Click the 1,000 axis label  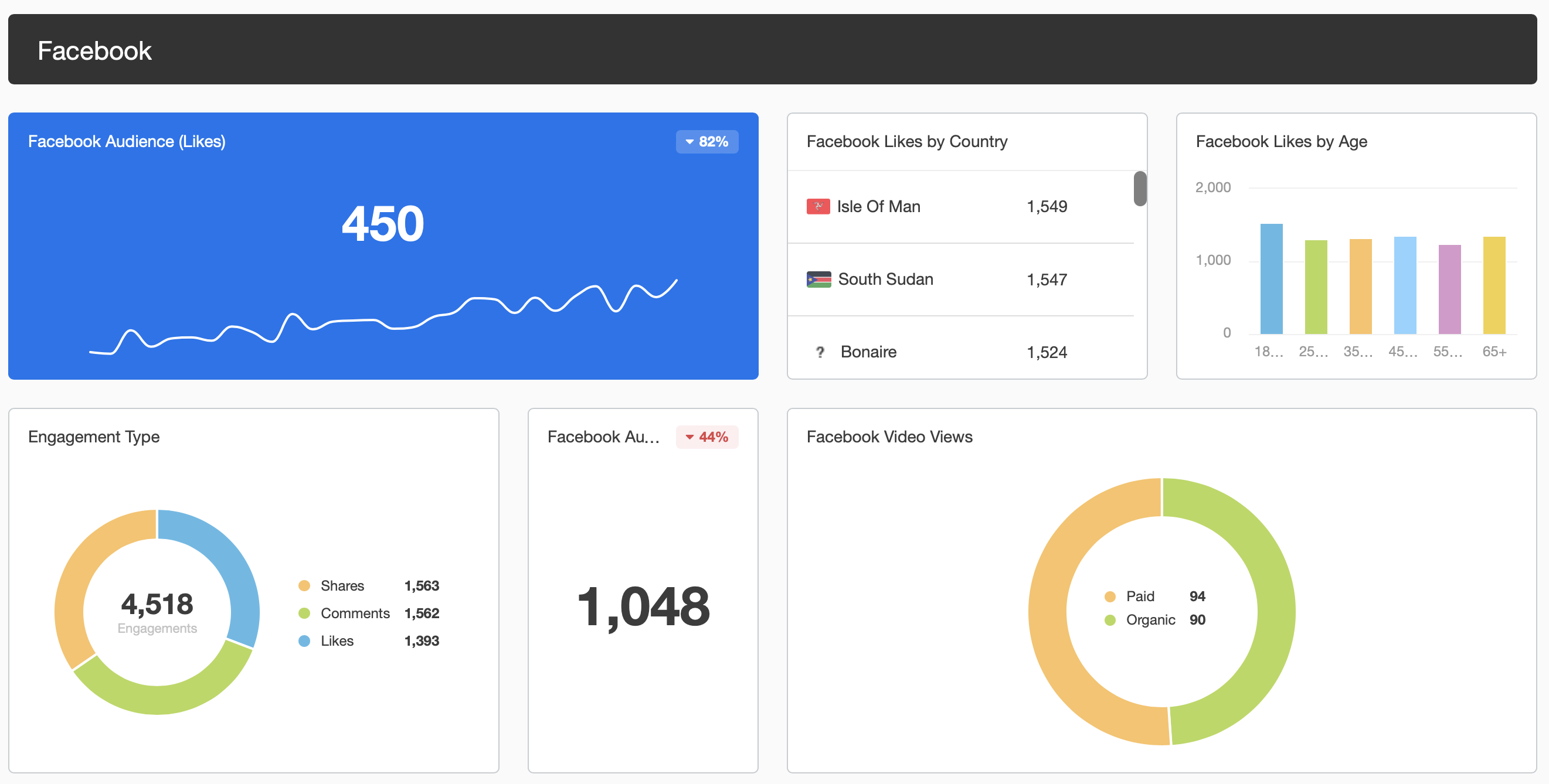1213,260
